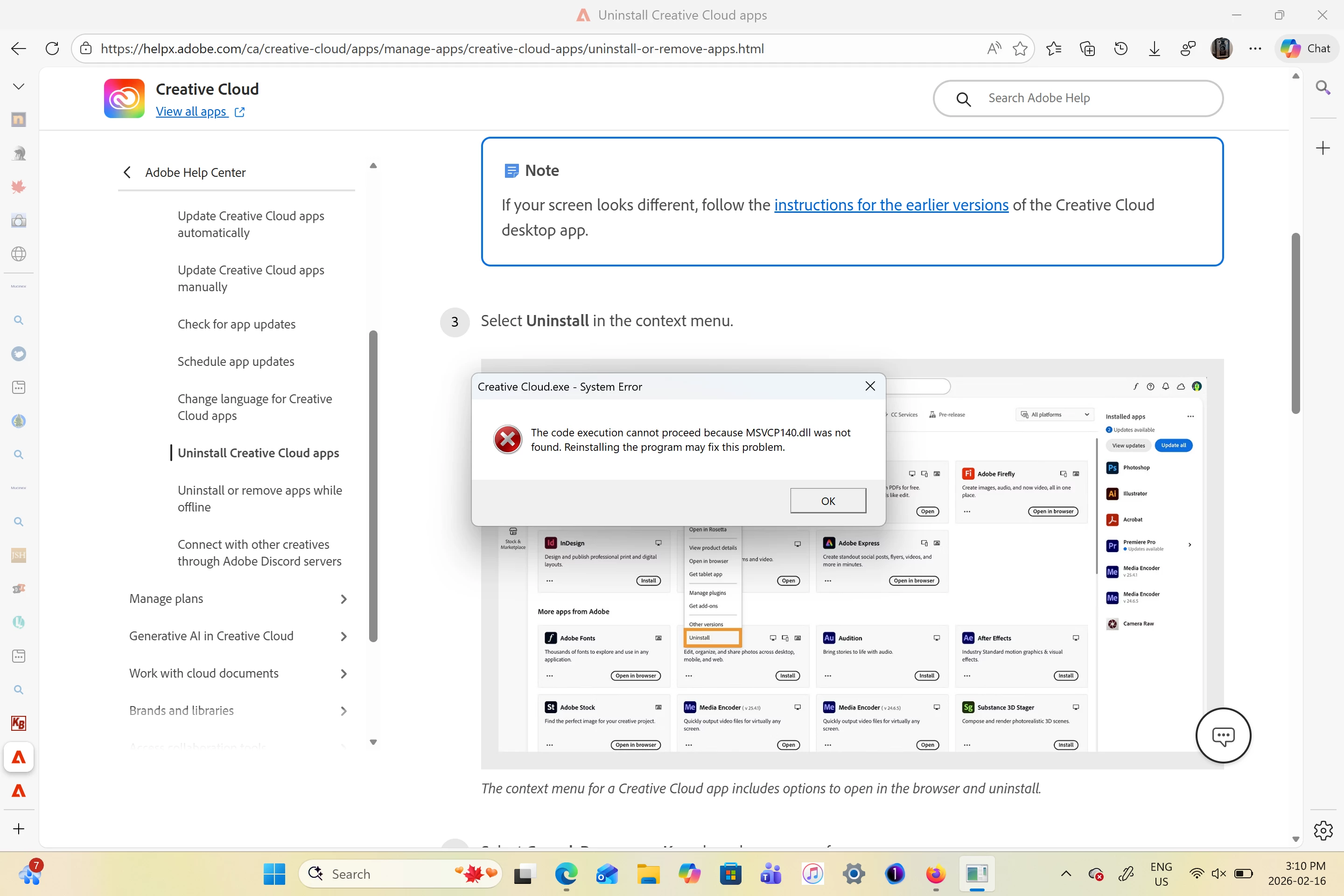The width and height of the screenshot is (1344, 896).
Task: Open the History icon in toolbar
Action: 1120,49
